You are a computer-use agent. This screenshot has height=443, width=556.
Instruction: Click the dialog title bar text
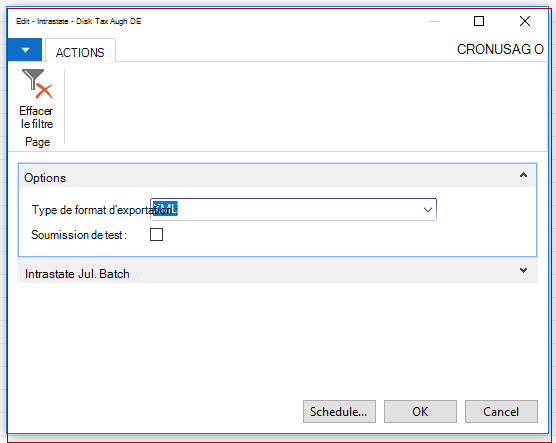tap(78, 21)
